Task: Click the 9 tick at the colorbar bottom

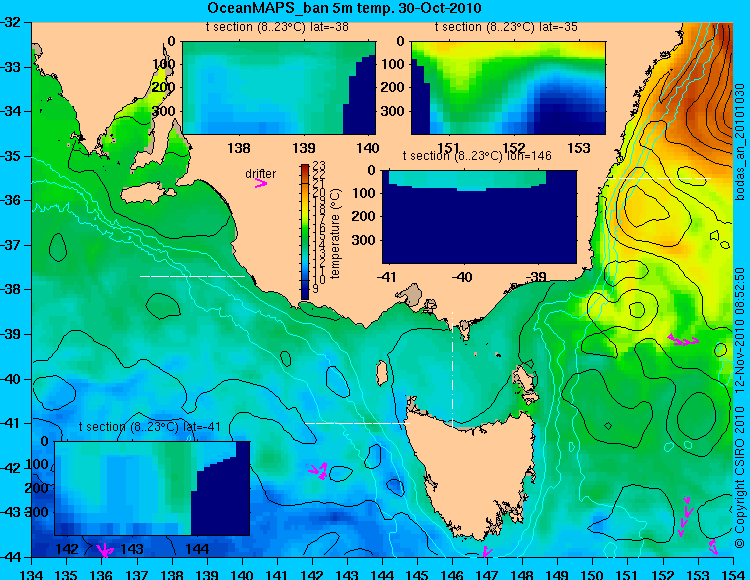Action: [x=316, y=289]
